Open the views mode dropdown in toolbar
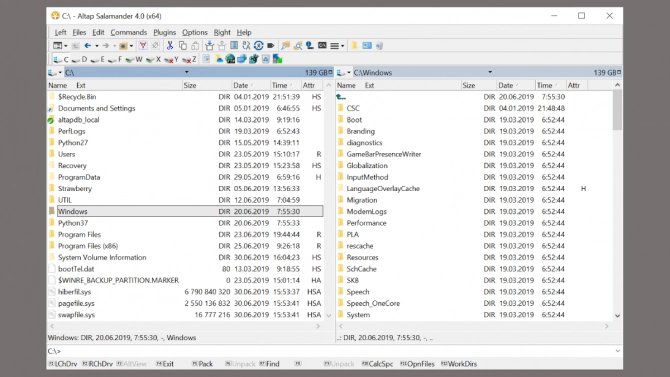 pos(337,46)
